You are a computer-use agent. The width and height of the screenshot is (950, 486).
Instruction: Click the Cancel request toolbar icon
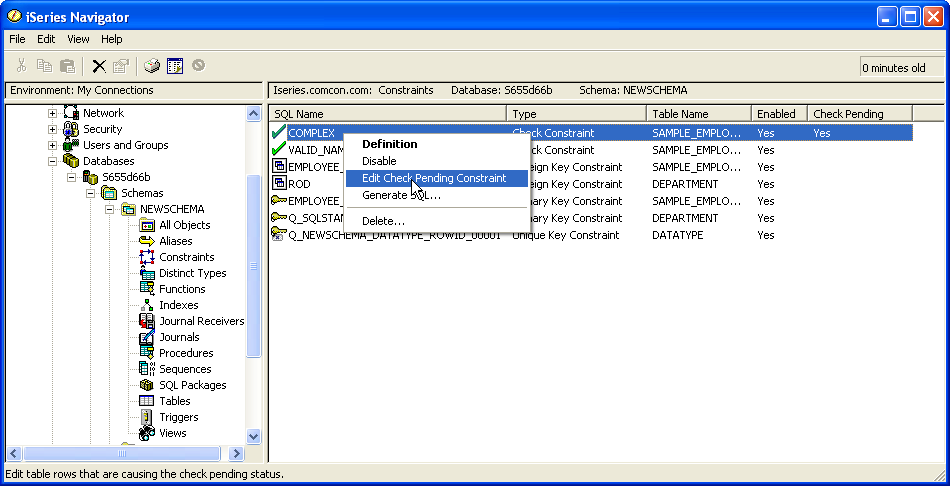[198, 65]
